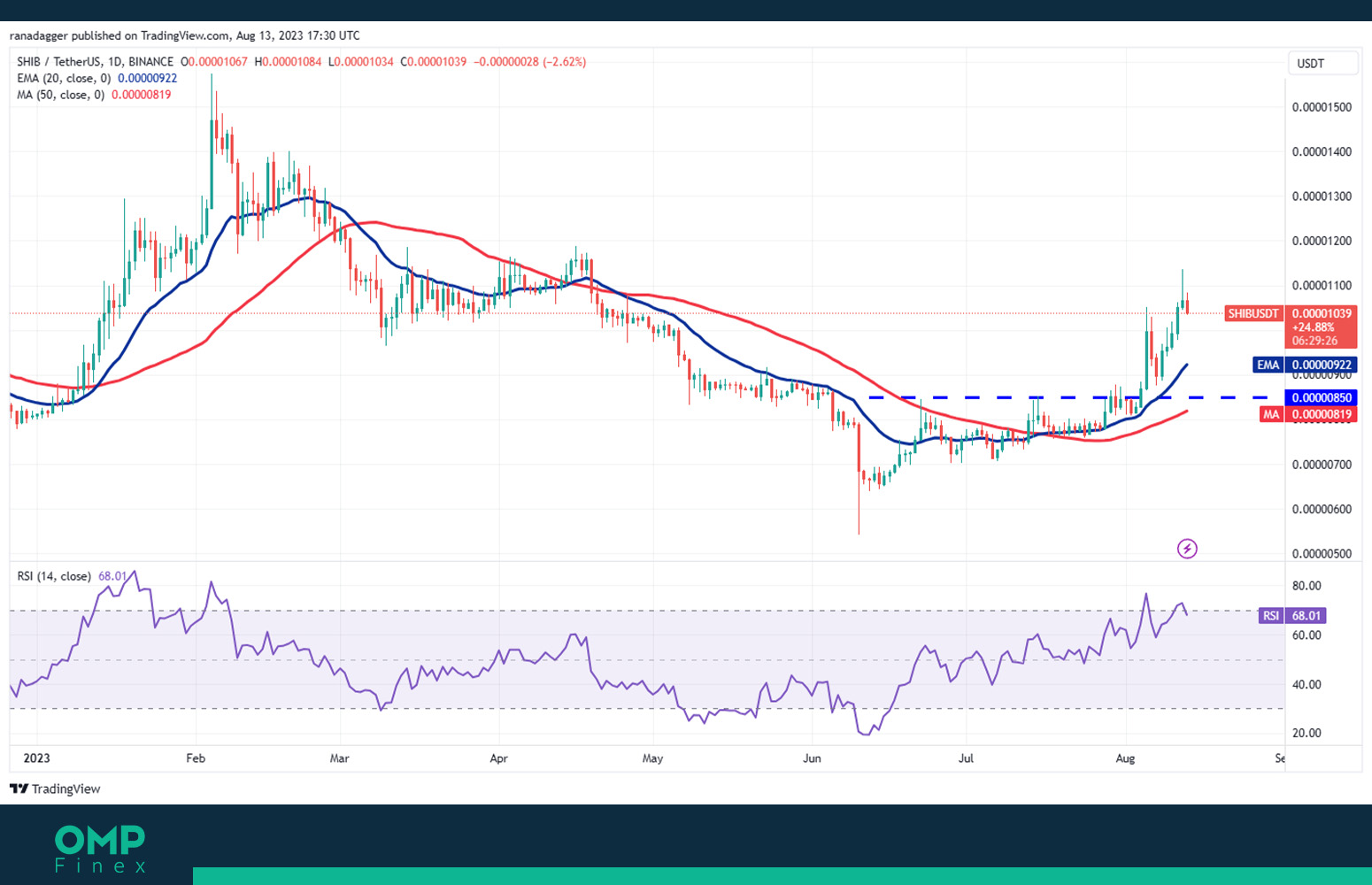Click the purple lightning bolt event icon
This screenshot has width=1372, height=885.
coord(1187,549)
